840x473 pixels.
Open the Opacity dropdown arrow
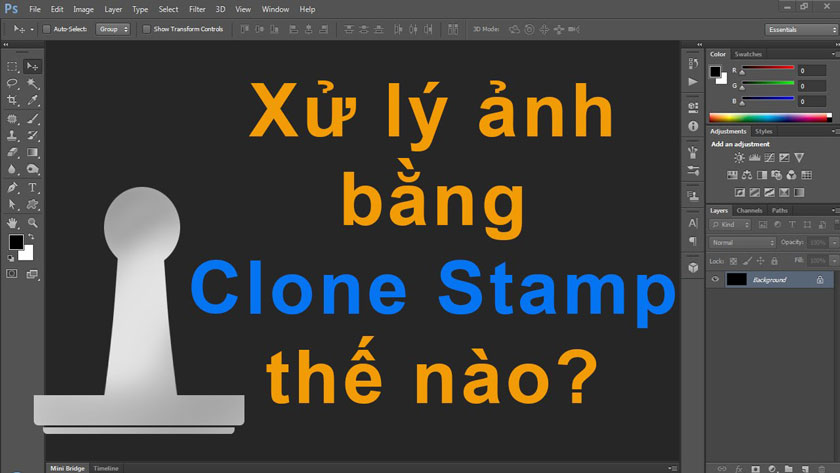(x=834, y=243)
